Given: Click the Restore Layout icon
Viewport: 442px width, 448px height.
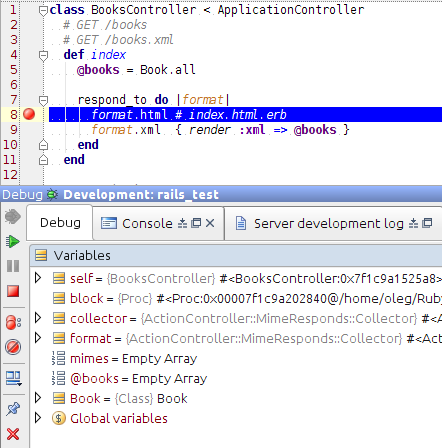Looking at the screenshot, I should (13, 378).
